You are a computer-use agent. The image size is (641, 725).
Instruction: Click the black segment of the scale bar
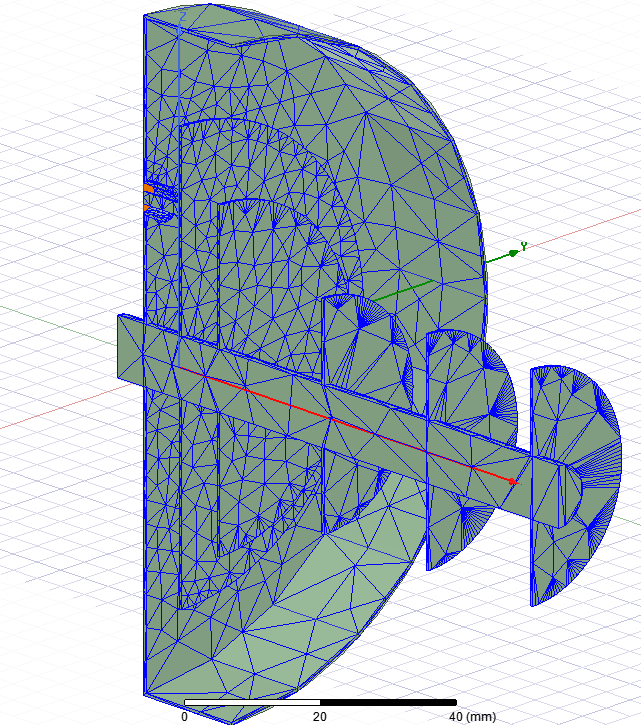click(388, 702)
